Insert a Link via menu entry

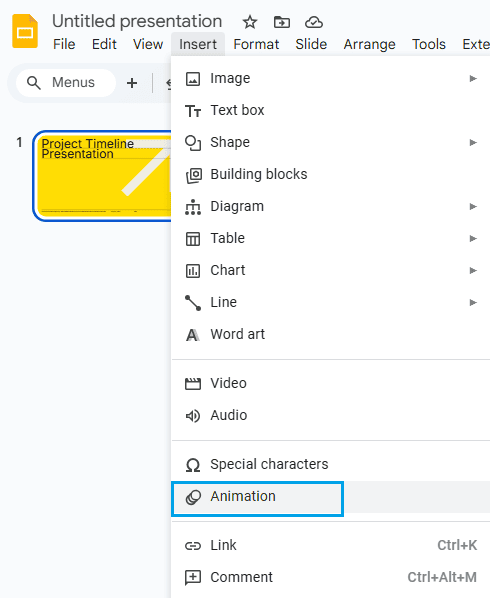pos(331,545)
